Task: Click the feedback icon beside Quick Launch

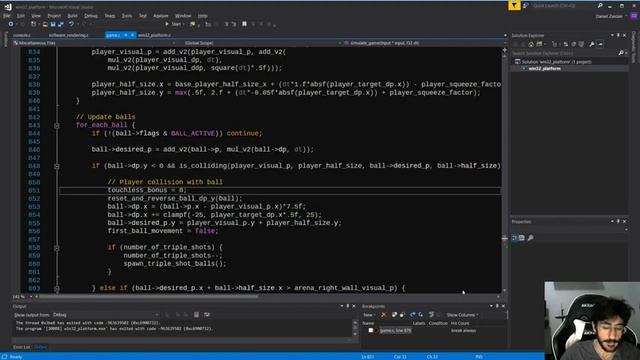Action: [x=526, y=6]
